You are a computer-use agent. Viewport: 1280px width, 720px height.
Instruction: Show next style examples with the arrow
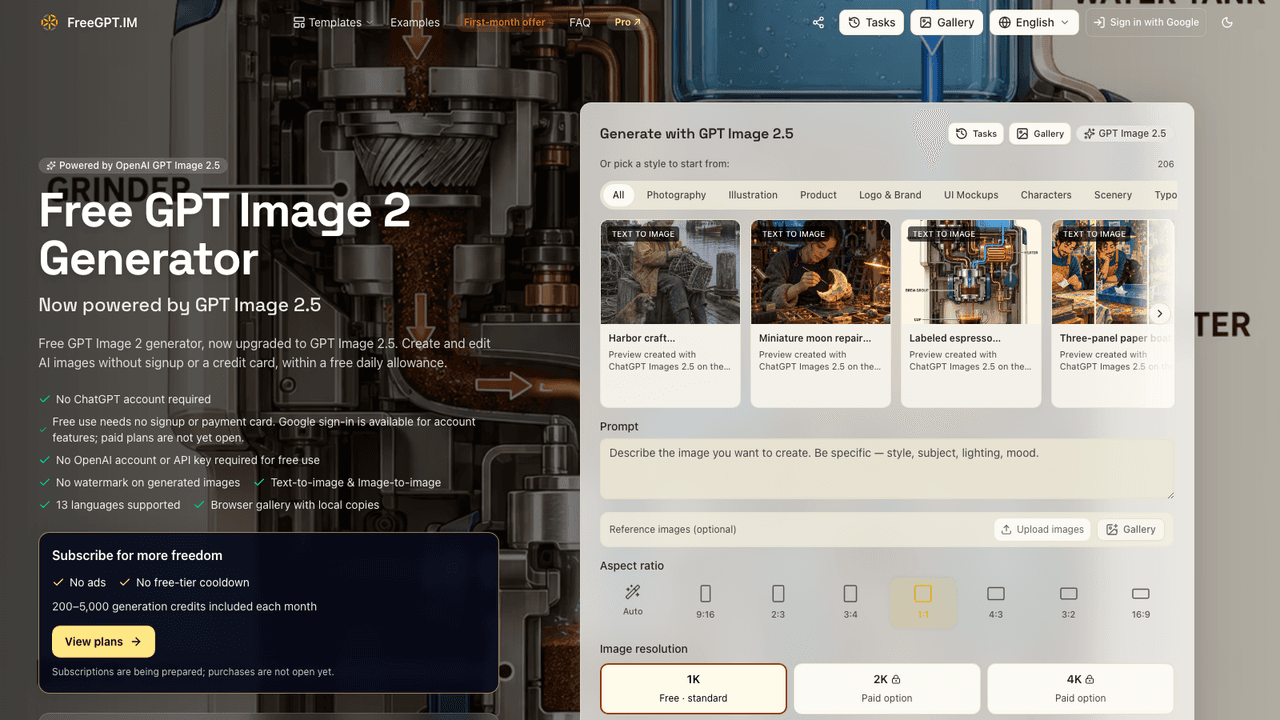[x=1159, y=313]
